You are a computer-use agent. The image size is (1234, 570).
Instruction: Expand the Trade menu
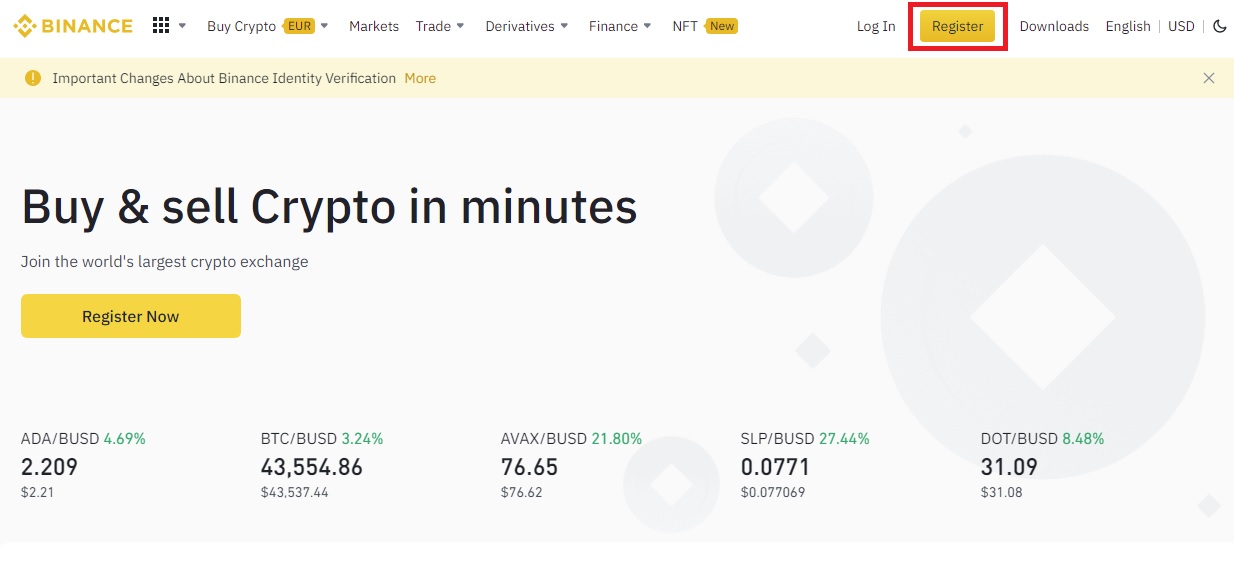coord(440,26)
